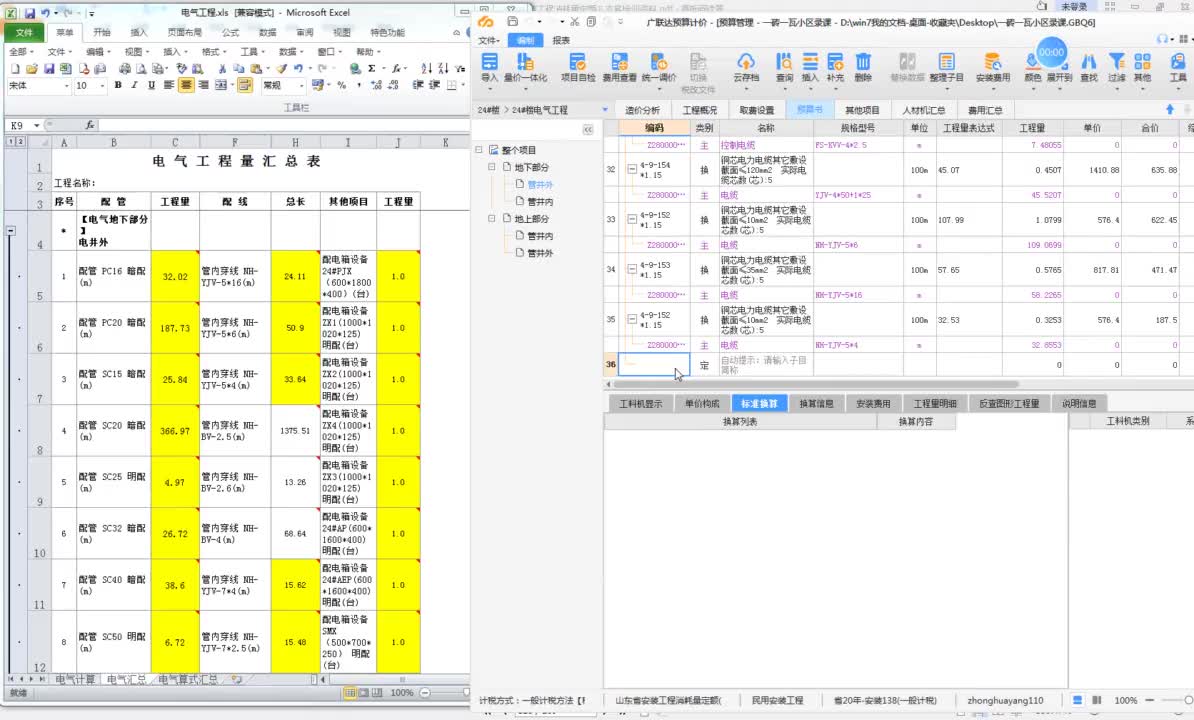Open 查询 query tool in GBQ

coord(784,62)
